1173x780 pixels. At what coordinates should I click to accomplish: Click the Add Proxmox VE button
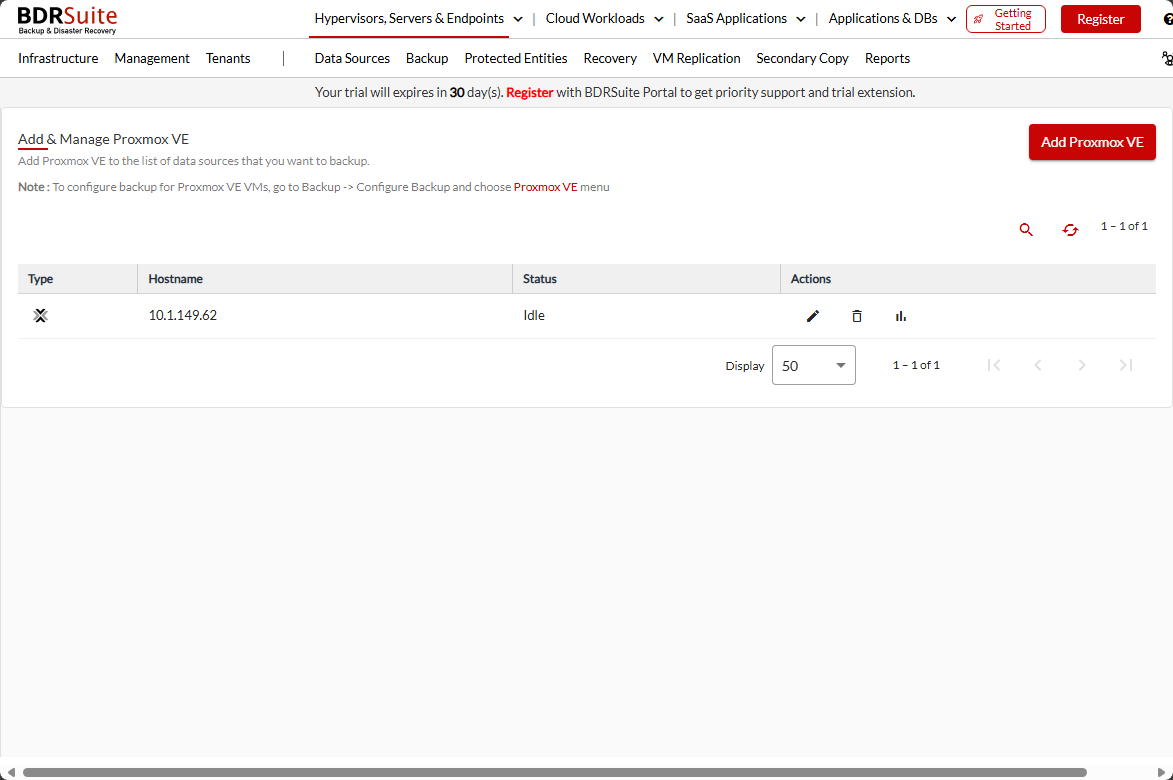[1092, 142]
